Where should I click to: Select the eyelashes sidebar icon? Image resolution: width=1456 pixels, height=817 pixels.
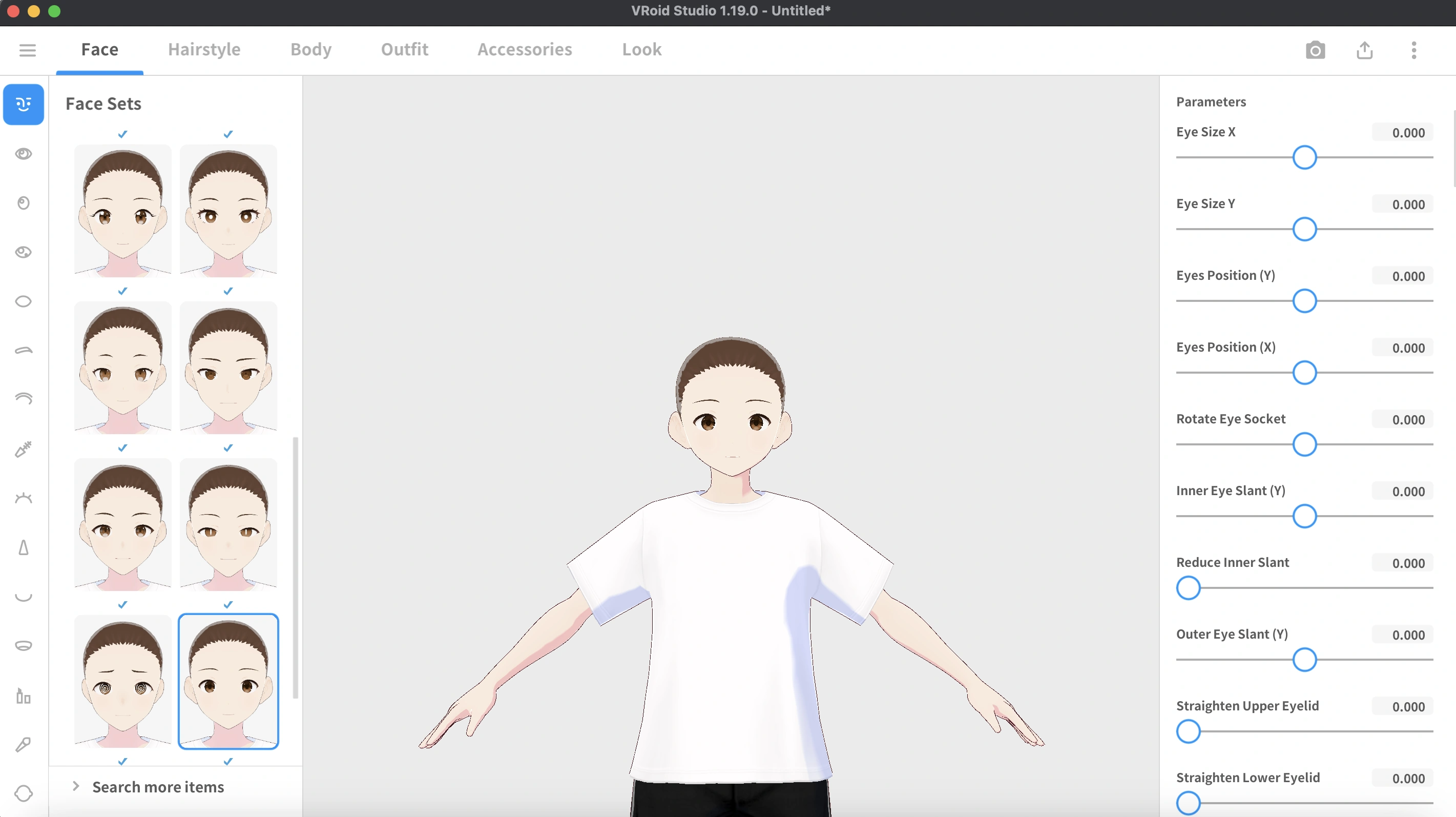[x=23, y=498]
